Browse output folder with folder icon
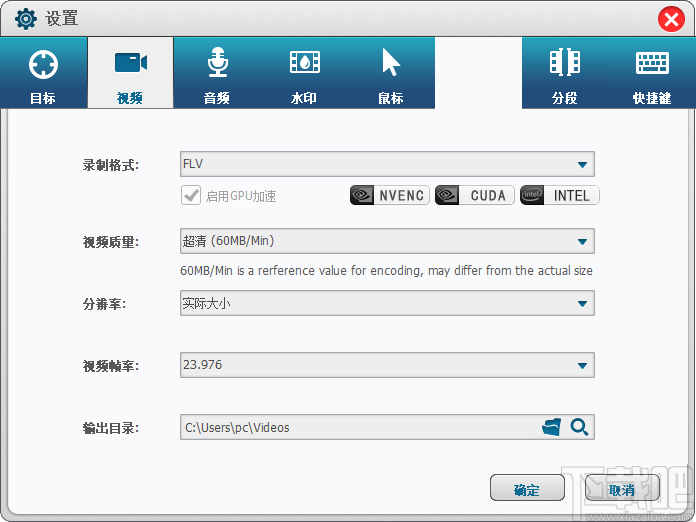Image resolution: width=696 pixels, height=522 pixels. tap(551, 427)
